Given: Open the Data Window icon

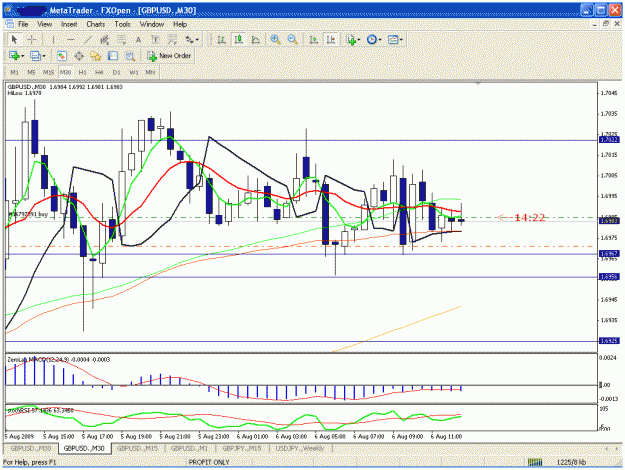Looking at the screenshot, I should pos(79,56).
